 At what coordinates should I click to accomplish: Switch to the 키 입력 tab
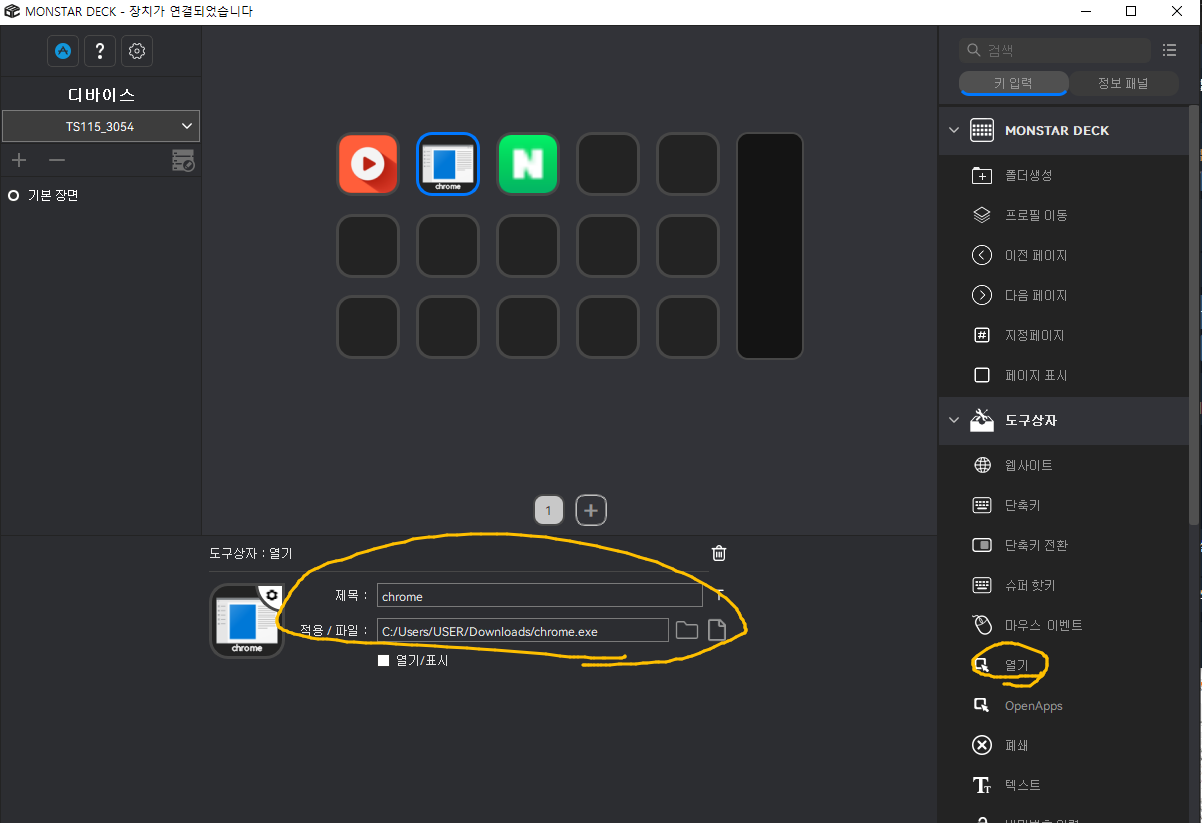[x=1013, y=83]
